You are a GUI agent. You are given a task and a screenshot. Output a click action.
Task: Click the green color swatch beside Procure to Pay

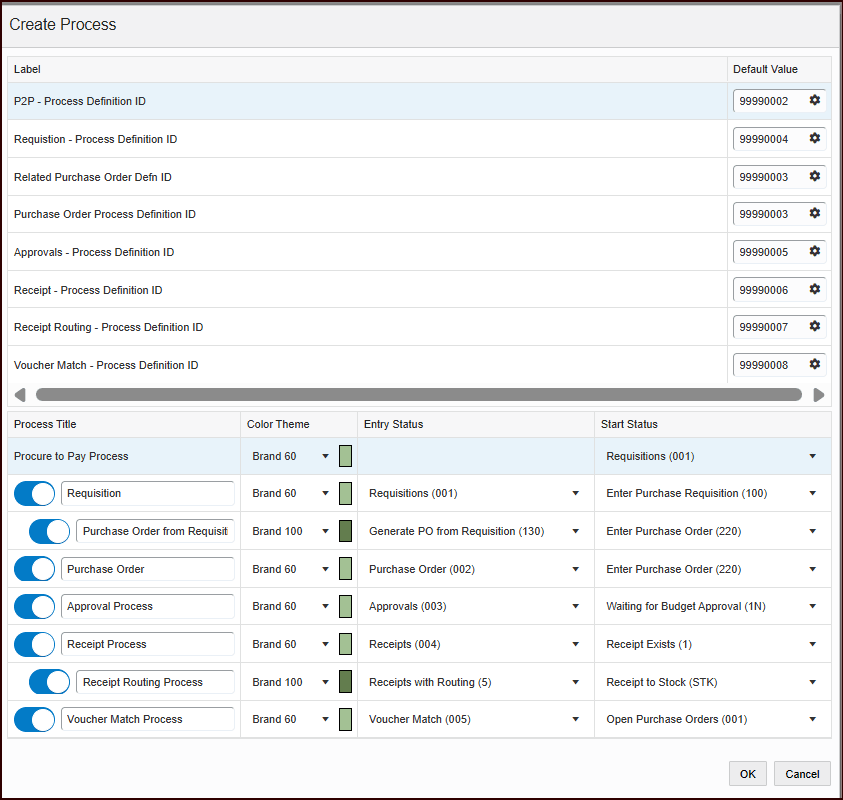tap(345, 456)
